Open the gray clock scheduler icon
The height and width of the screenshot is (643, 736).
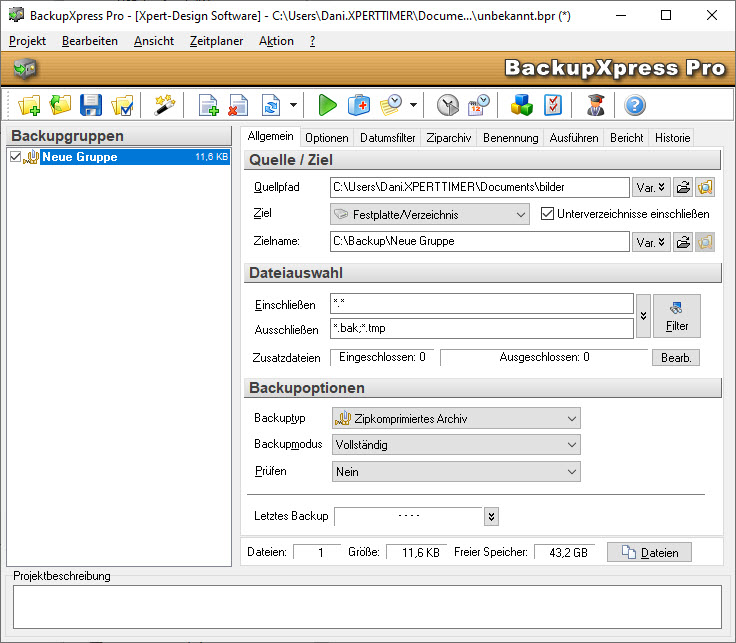point(447,105)
